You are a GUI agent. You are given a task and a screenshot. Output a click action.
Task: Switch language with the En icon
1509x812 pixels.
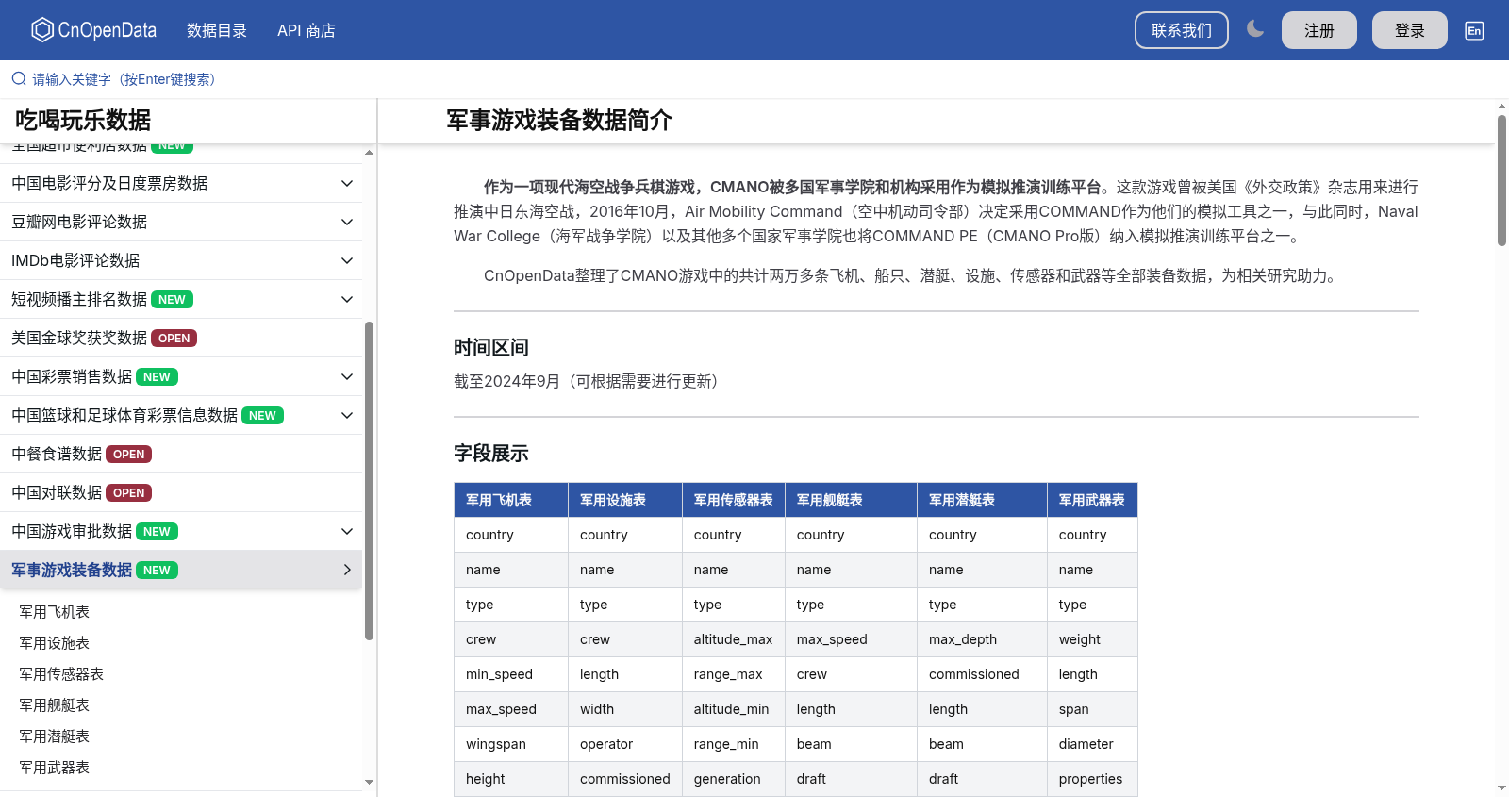coord(1474,30)
